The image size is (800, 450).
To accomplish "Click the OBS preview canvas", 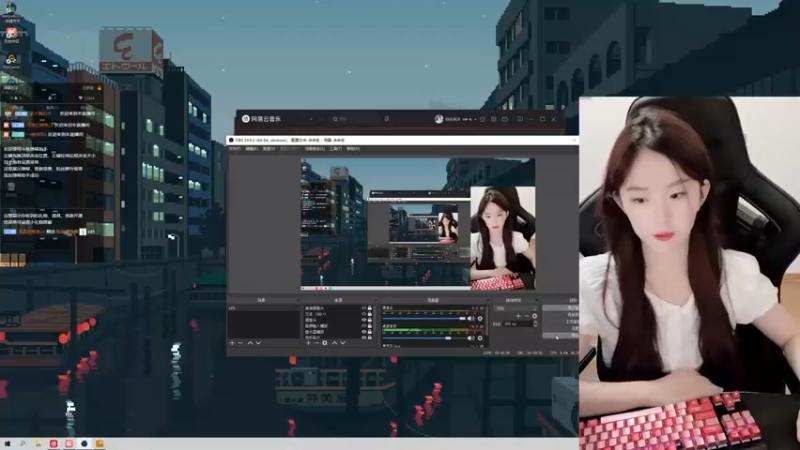I will (418, 224).
